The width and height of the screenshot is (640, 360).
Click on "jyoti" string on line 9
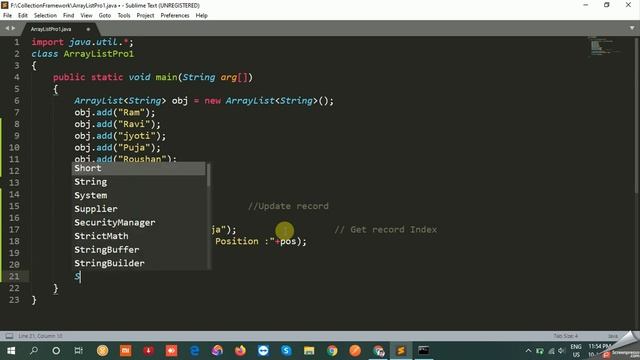(x=137, y=136)
